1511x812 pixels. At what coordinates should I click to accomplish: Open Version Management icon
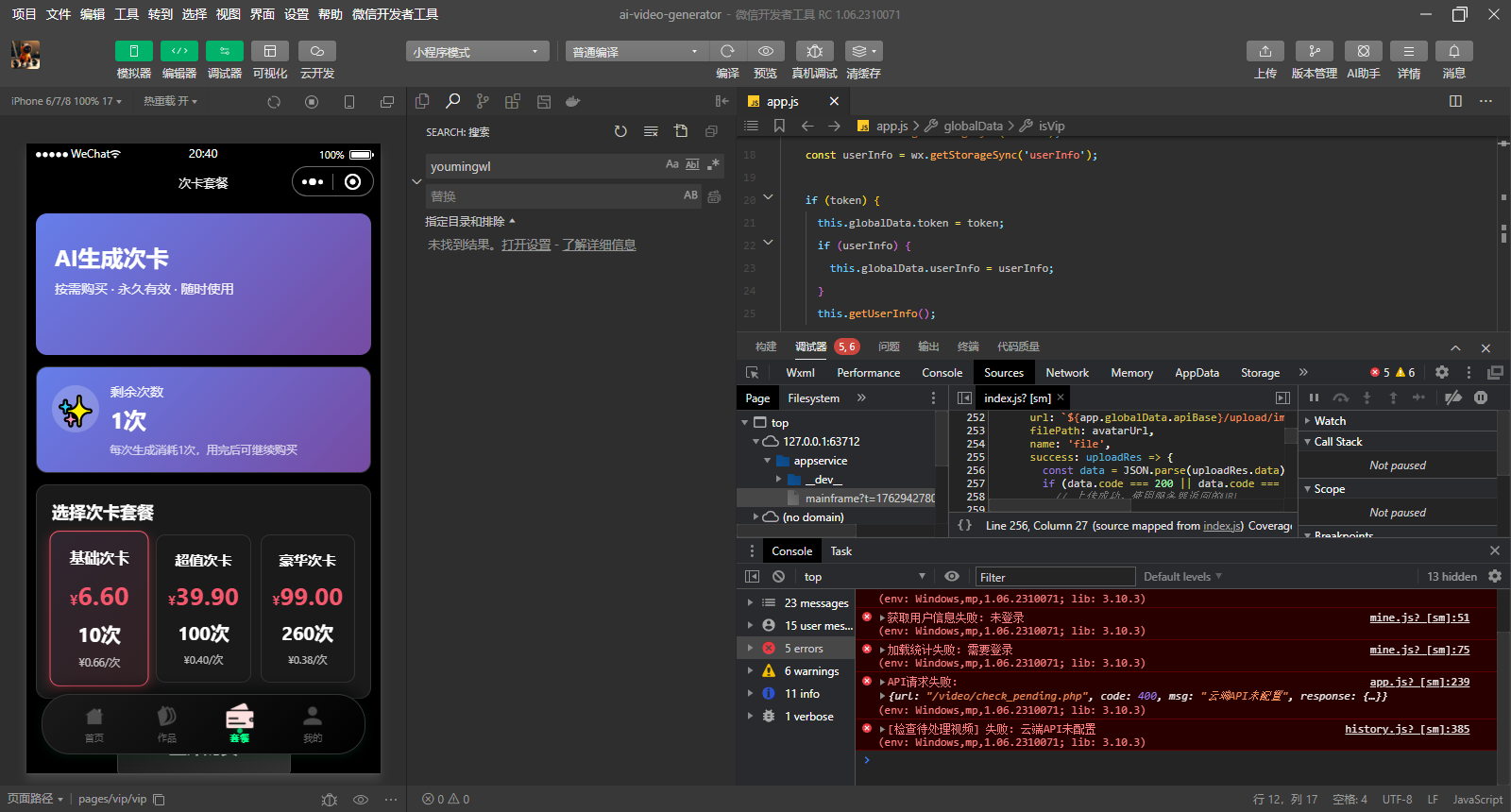(x=1314, y=51)
